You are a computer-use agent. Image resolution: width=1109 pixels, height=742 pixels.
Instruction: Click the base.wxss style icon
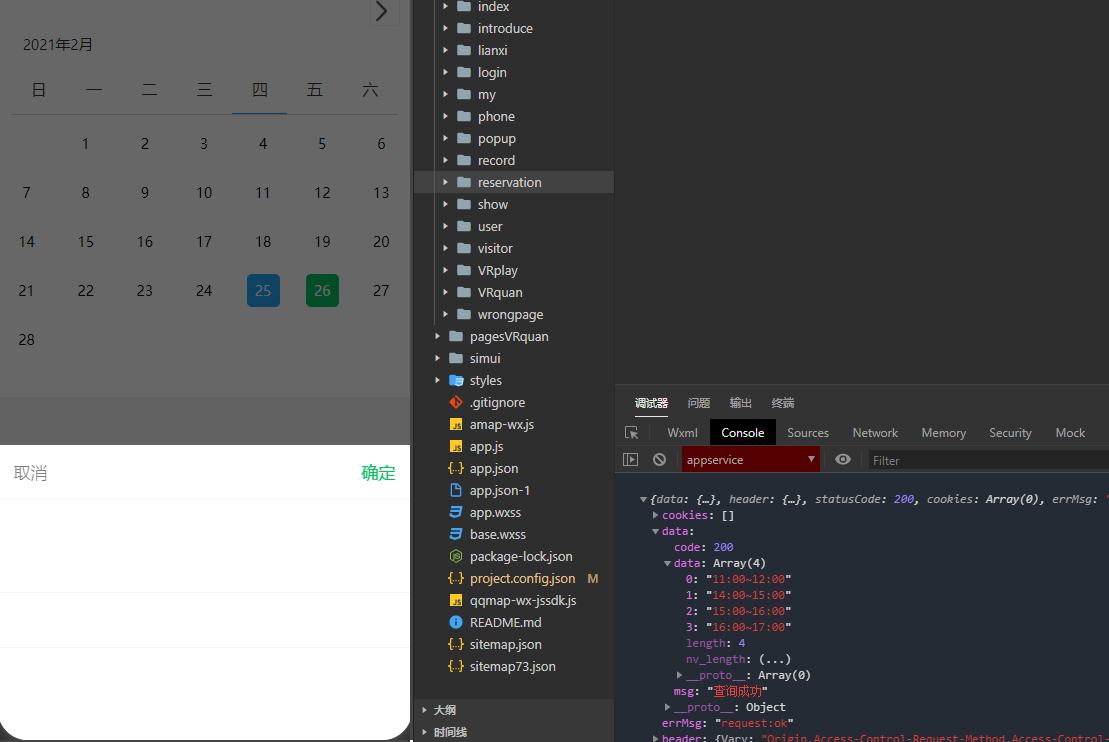[x=456, y=534]
